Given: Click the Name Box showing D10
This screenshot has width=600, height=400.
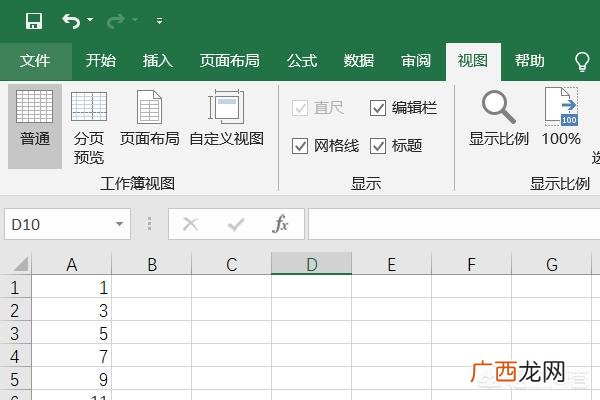Looking at the screenshot, I should pyautogui.click(x=59, y=224).
